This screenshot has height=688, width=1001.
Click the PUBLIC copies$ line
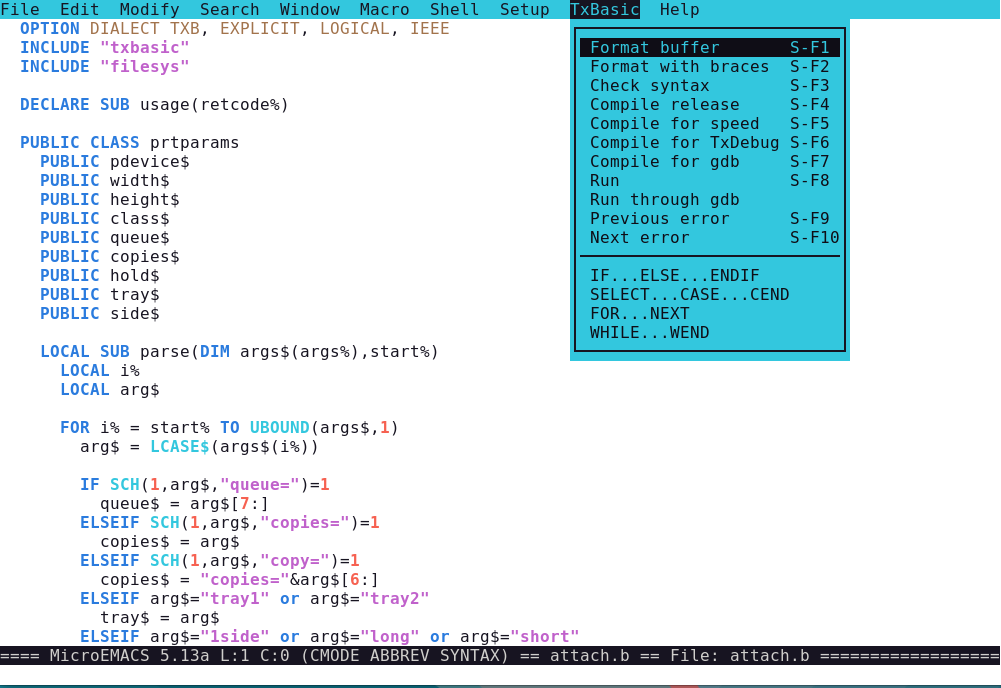(x=109, y=257)
